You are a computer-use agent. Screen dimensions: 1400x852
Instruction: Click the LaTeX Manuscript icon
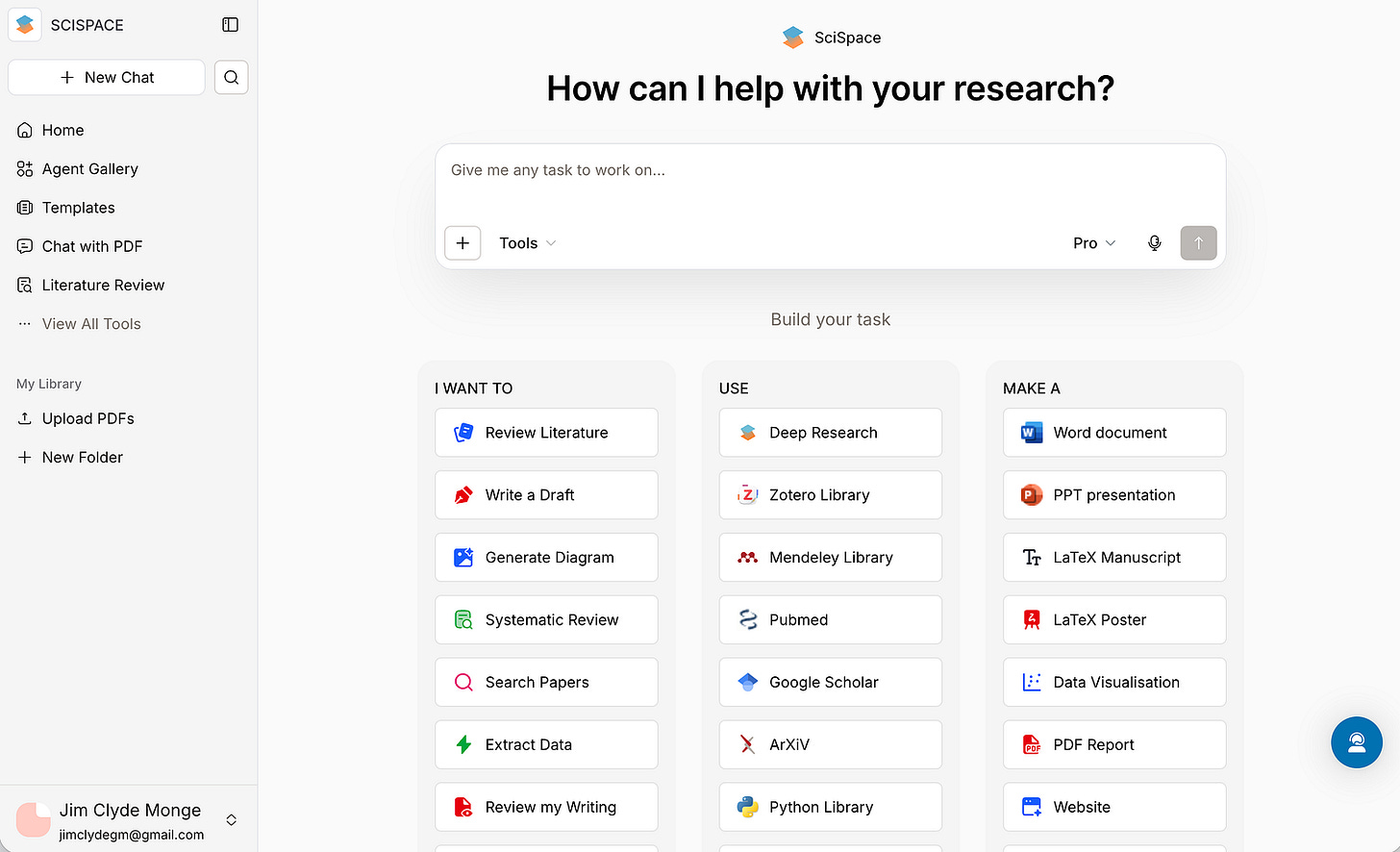point(1032,558)
